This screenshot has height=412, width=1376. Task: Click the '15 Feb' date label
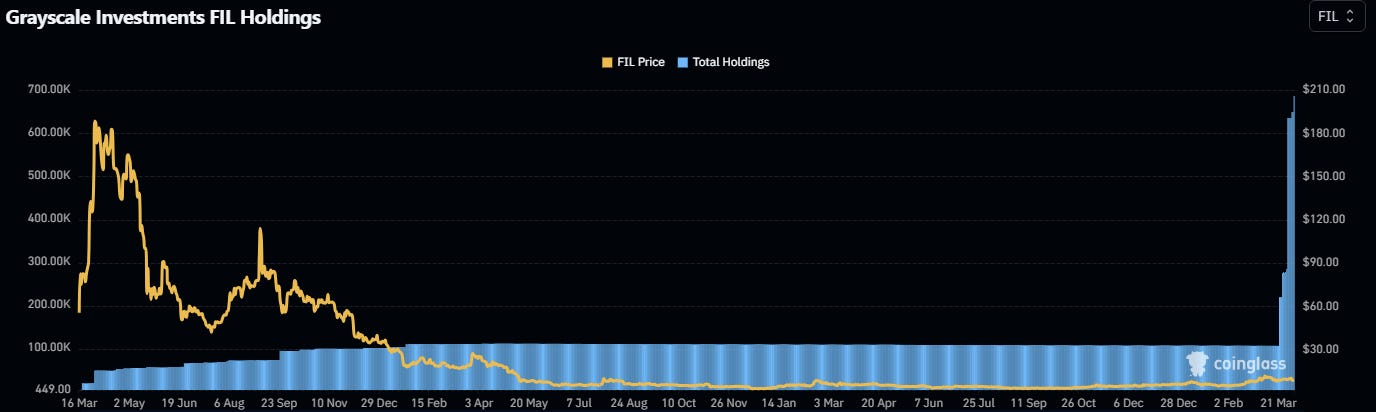pyautogui.click(x=428, y=403)
